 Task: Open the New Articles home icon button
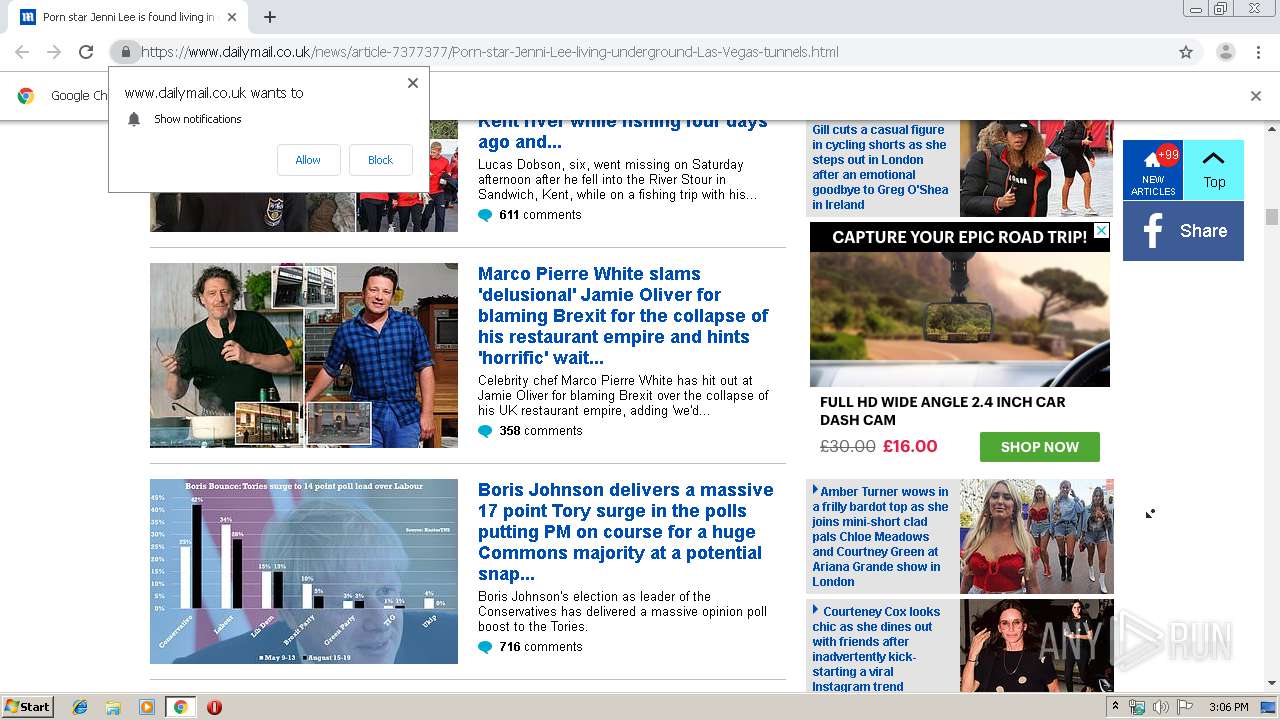click(1153, 170)
